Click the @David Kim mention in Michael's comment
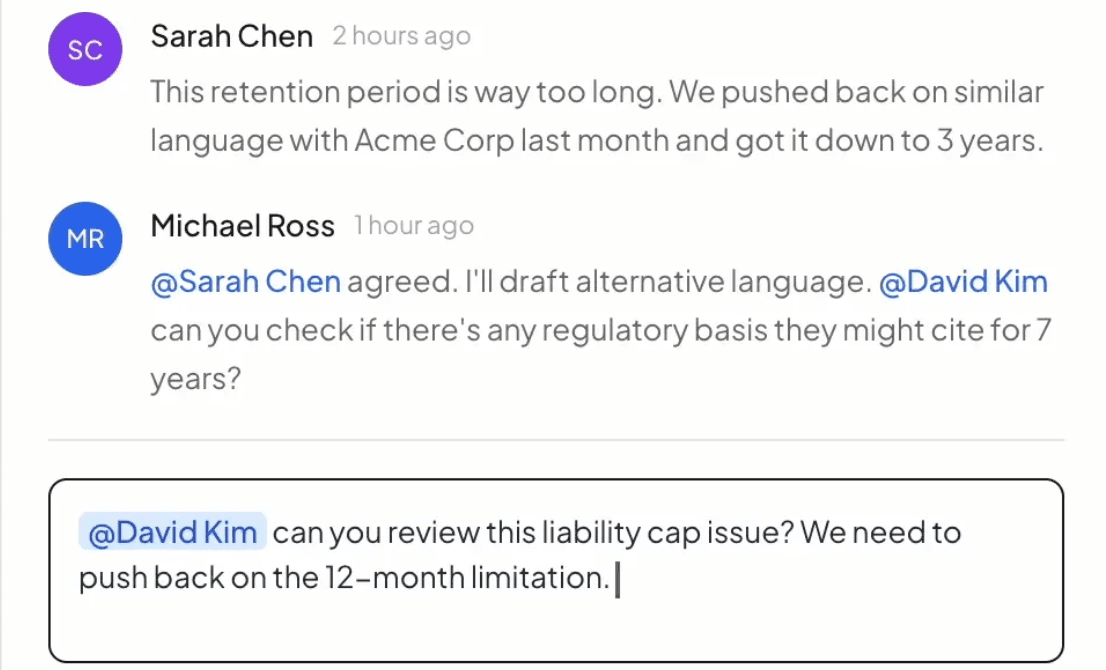1106x670 pixels. point(963,282)
